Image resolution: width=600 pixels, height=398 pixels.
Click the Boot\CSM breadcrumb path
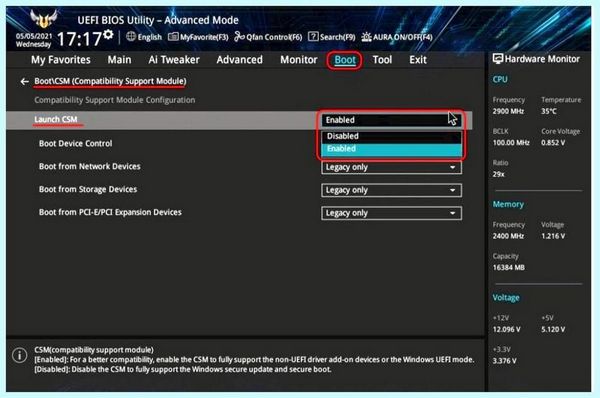[110, 81]
